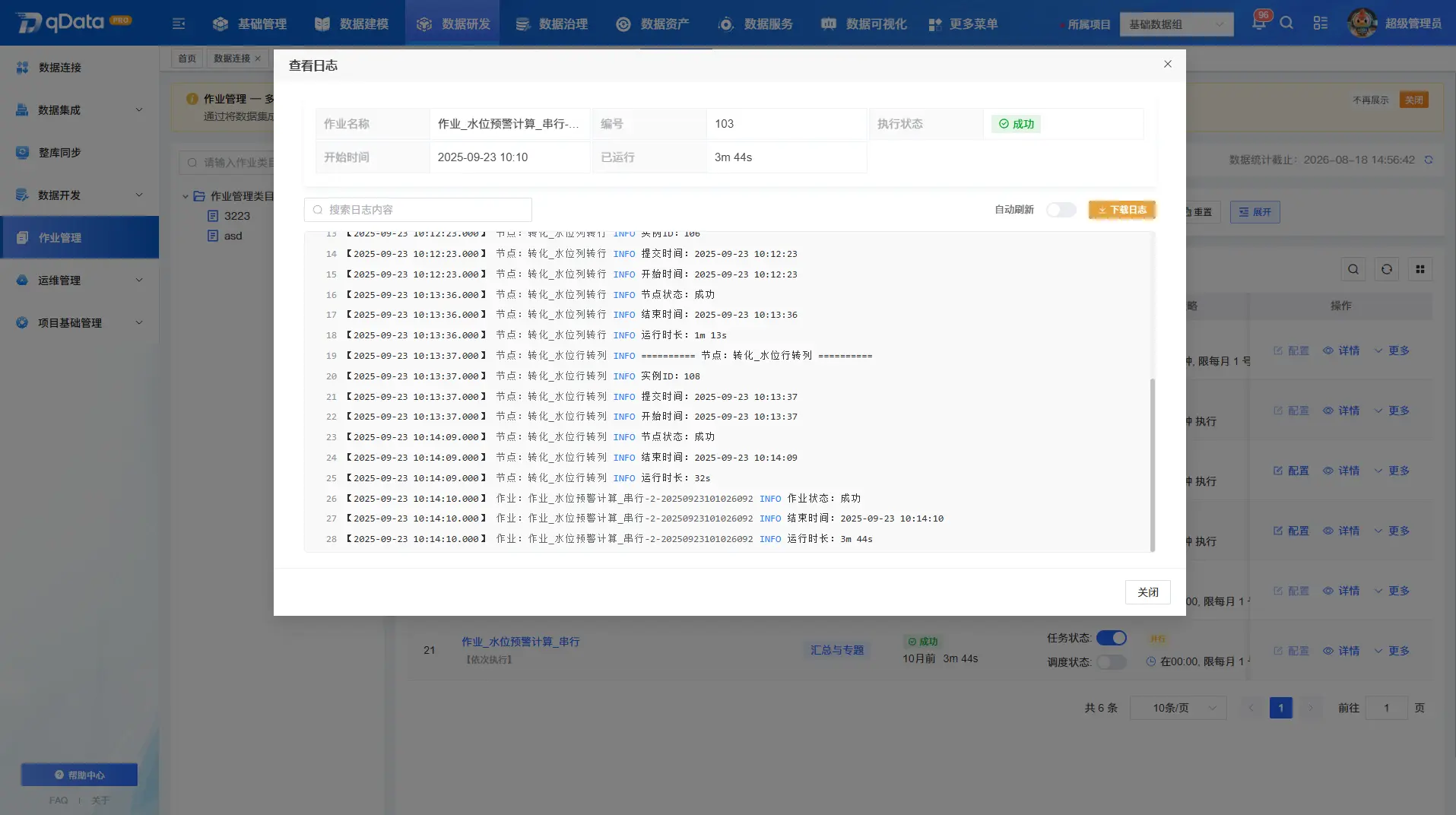Click the file icon for 3223
1456x815 pixels.
pos(213,216)
